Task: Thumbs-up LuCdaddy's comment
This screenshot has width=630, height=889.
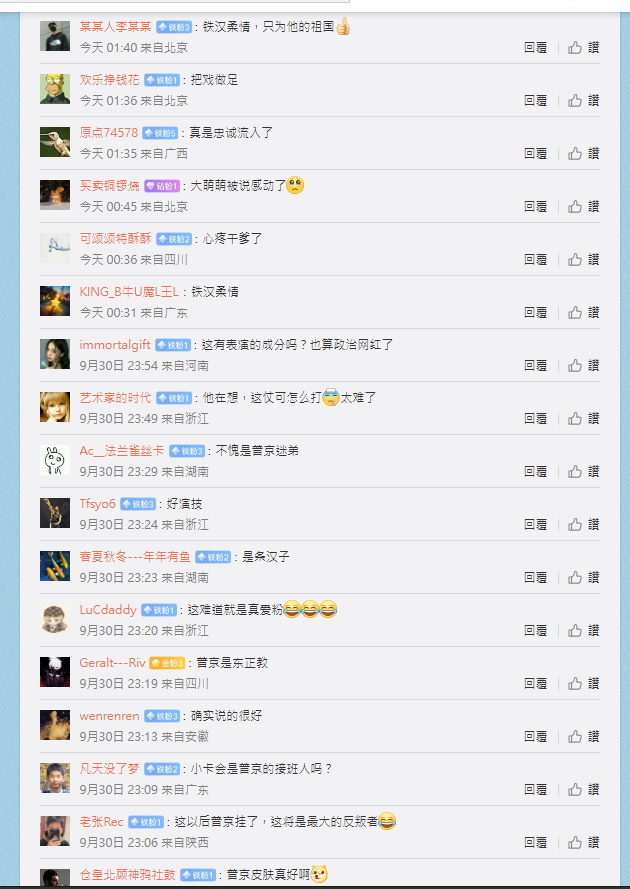Action: coord(584,630)
